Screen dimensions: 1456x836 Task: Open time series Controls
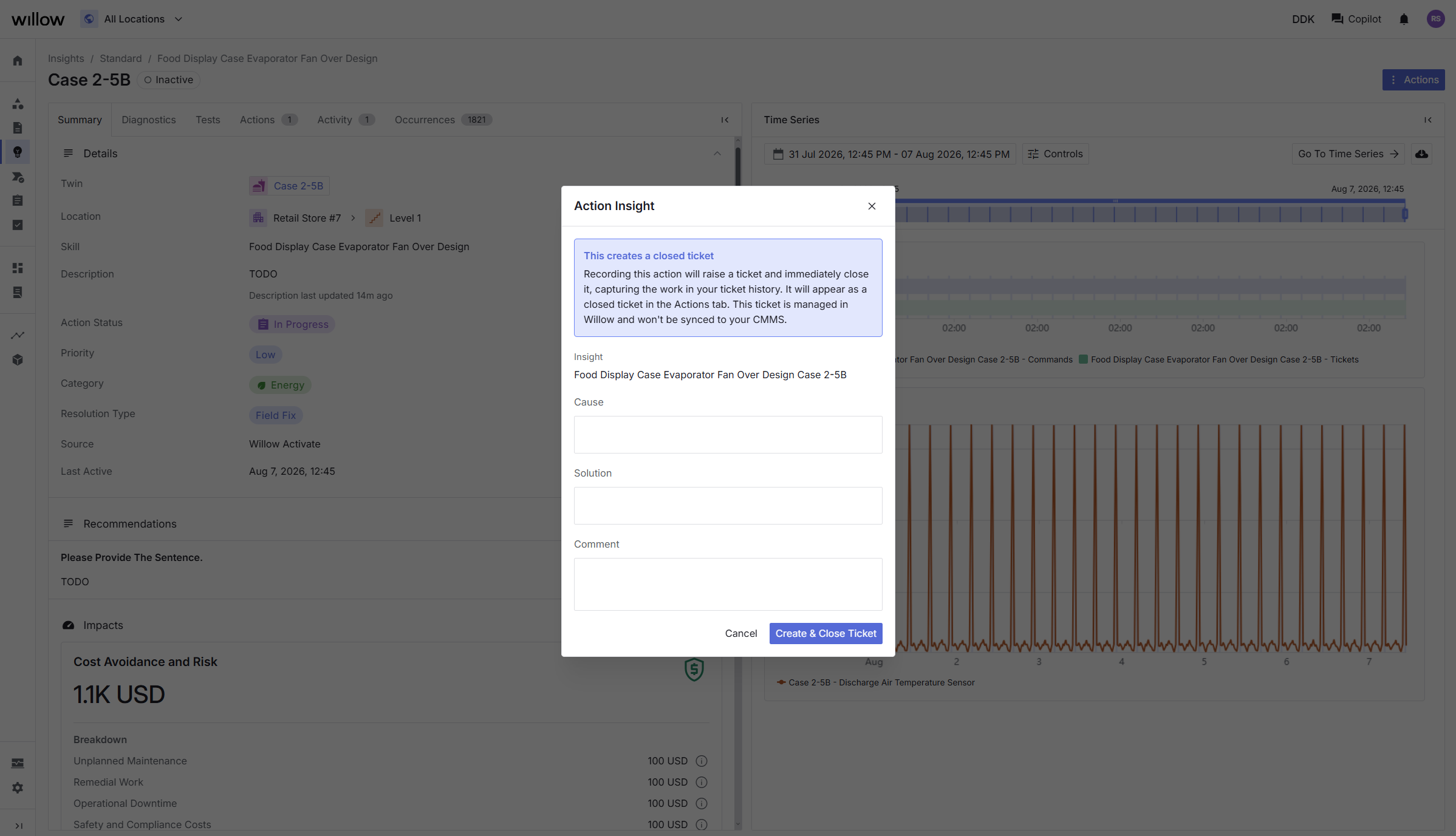[1055, 154]
